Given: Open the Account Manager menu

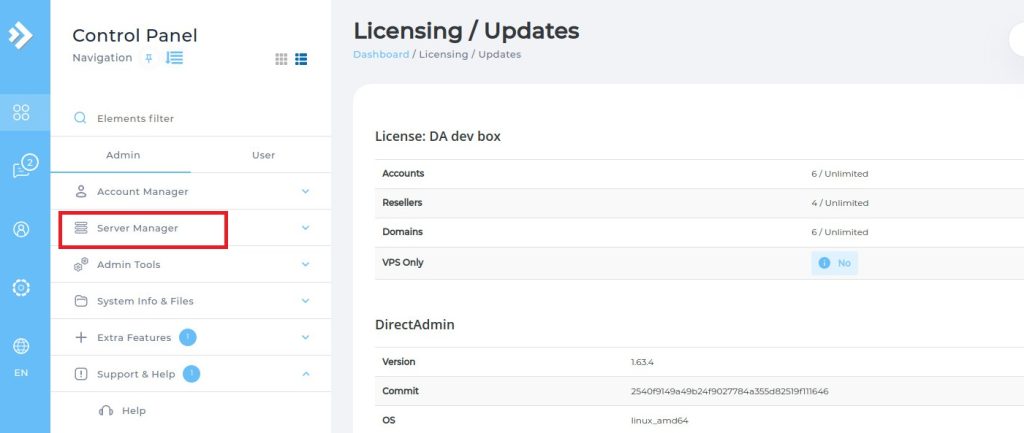Looking at the screenshot, I should [191, 191].
